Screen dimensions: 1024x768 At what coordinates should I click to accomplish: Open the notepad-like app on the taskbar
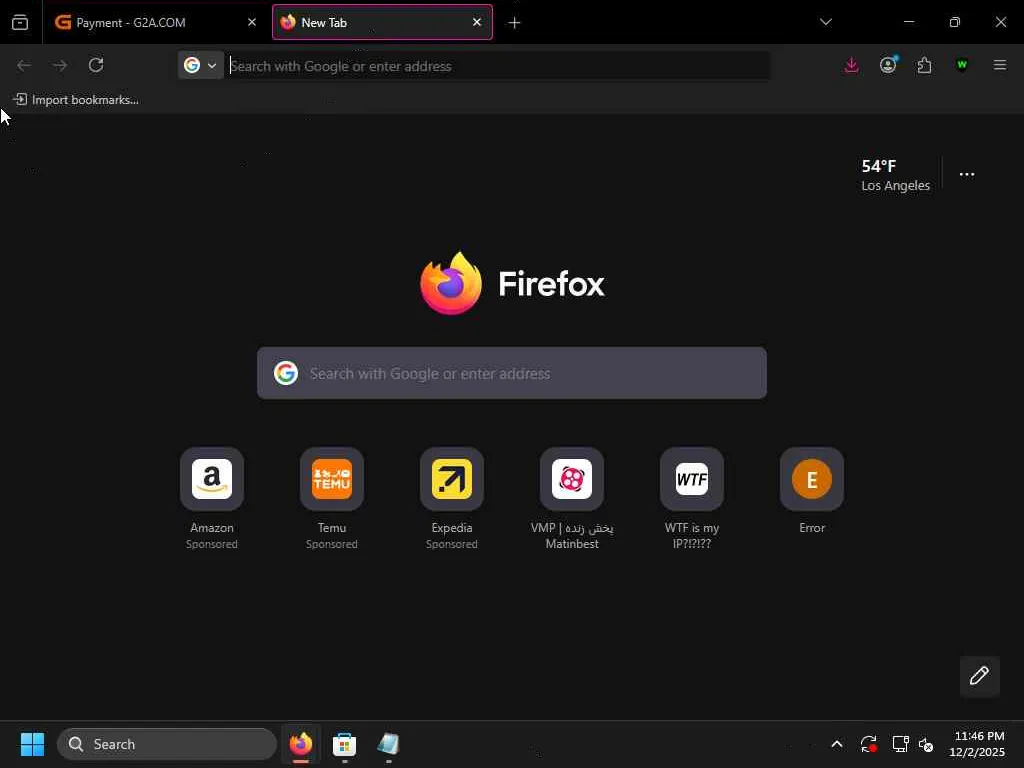(x=388, y=744)
